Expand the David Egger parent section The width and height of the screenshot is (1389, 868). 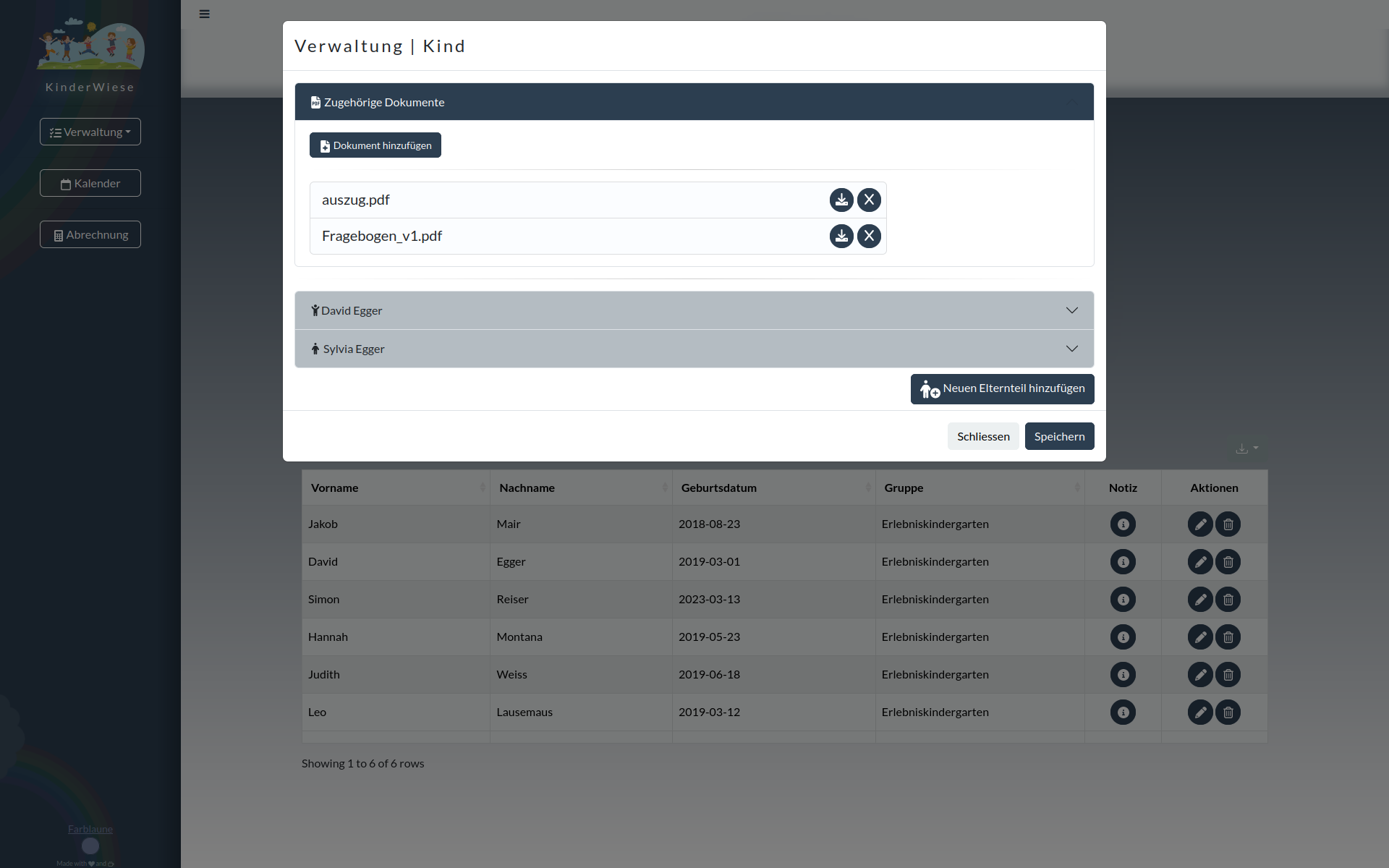694,310
